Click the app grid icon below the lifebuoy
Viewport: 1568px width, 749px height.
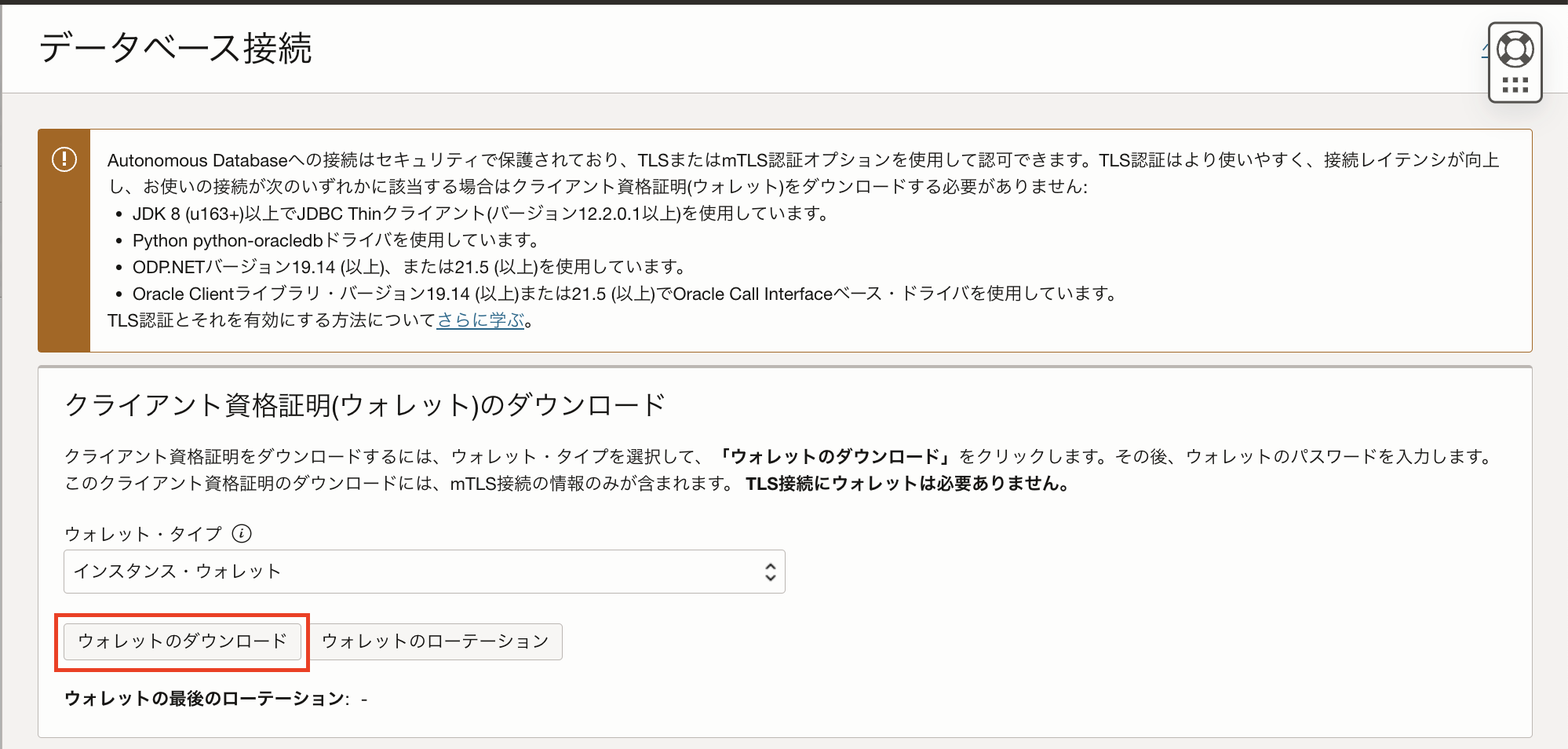point(1515,85)
